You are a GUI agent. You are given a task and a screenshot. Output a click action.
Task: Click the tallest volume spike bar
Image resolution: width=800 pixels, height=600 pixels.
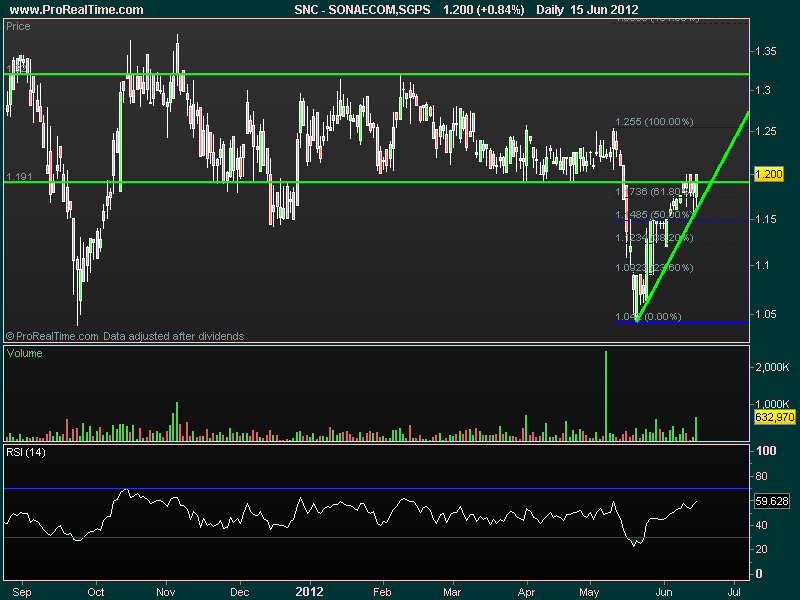[606, 396]
